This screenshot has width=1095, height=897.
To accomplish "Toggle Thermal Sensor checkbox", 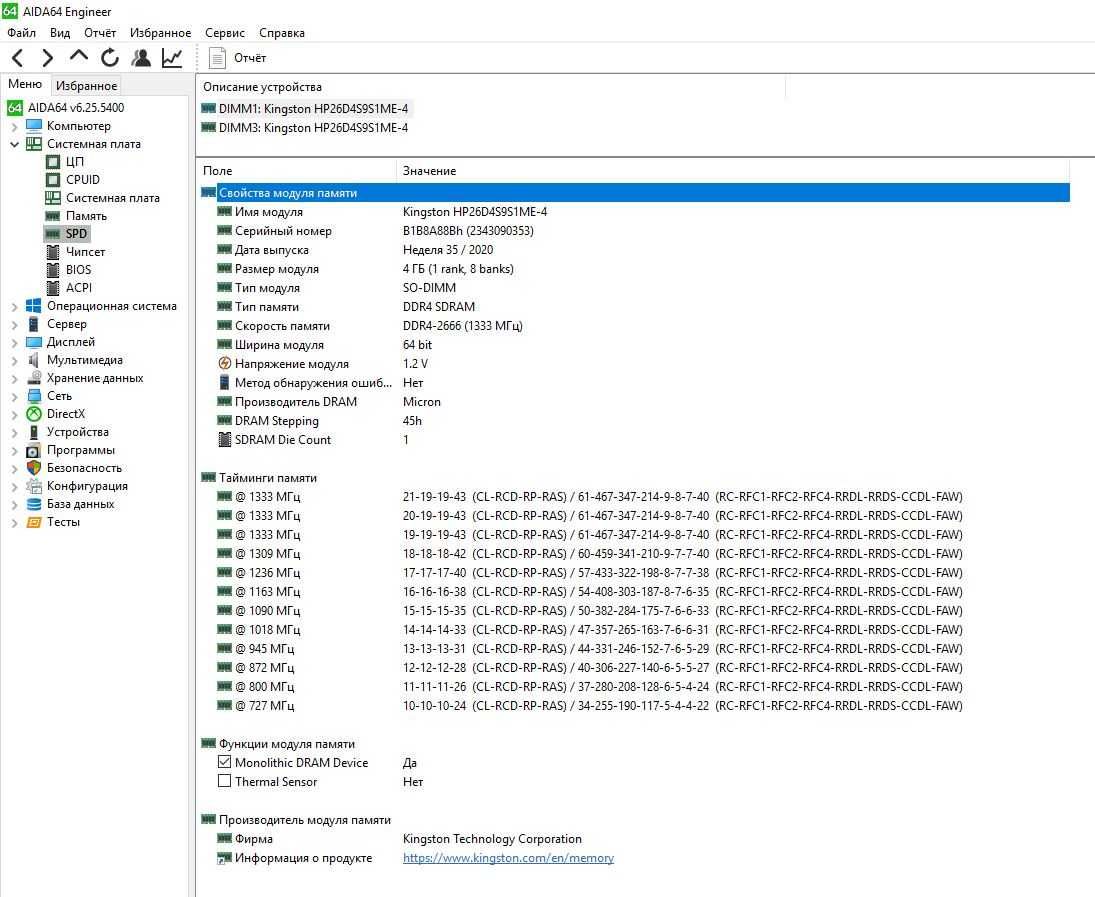I will coord(224,781).
